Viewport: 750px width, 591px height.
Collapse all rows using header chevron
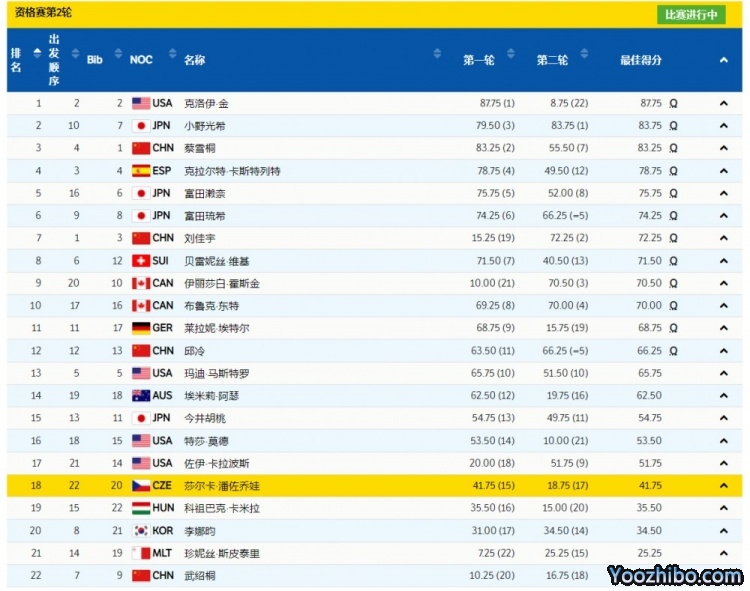(x=723, y=60)
